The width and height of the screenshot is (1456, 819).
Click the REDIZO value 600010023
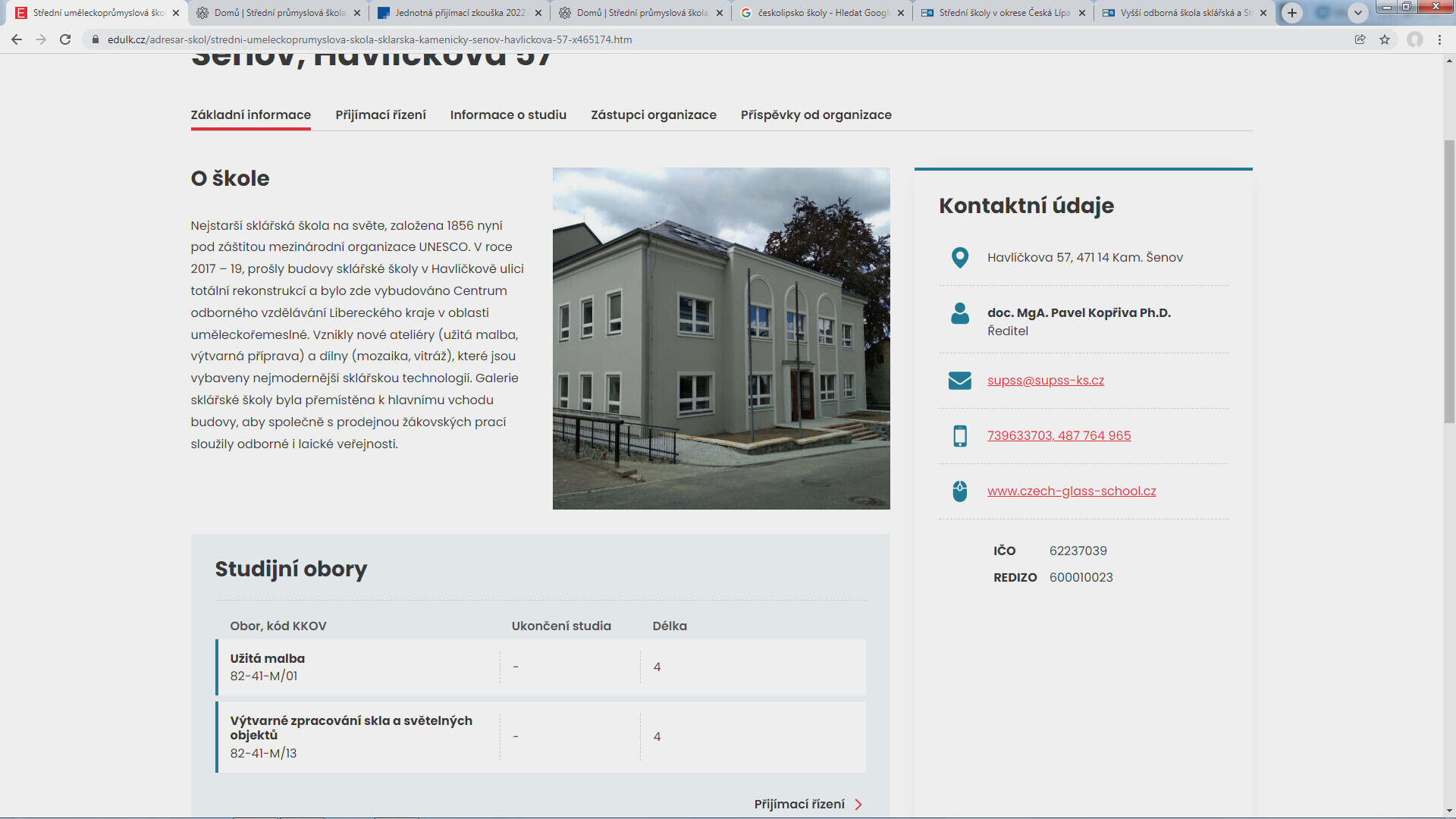pyautogui.click(x=1081, y=578)
